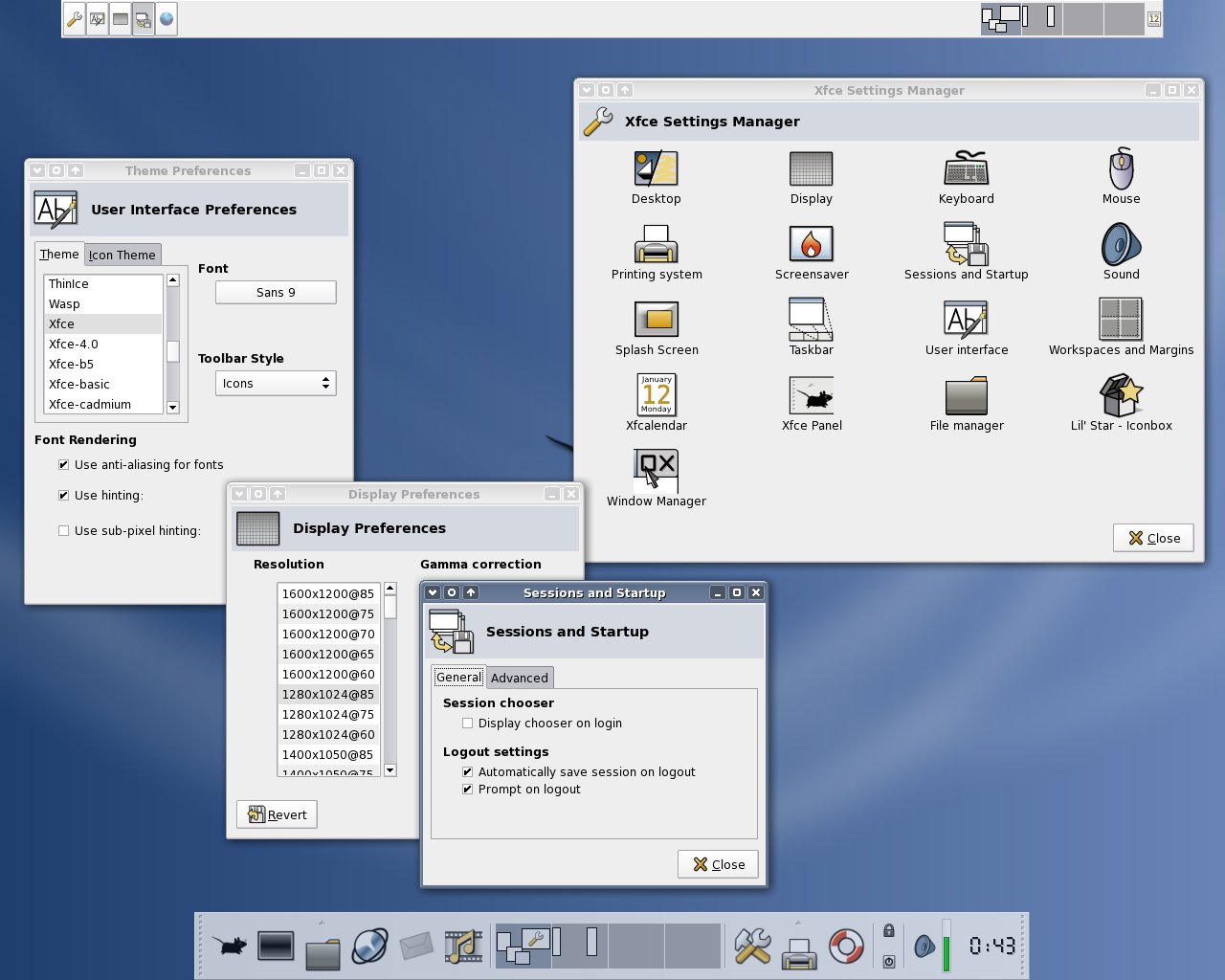Open the Font selector showing Sans 9
Screen dimensions: 1225x980
tap(276, 292)
